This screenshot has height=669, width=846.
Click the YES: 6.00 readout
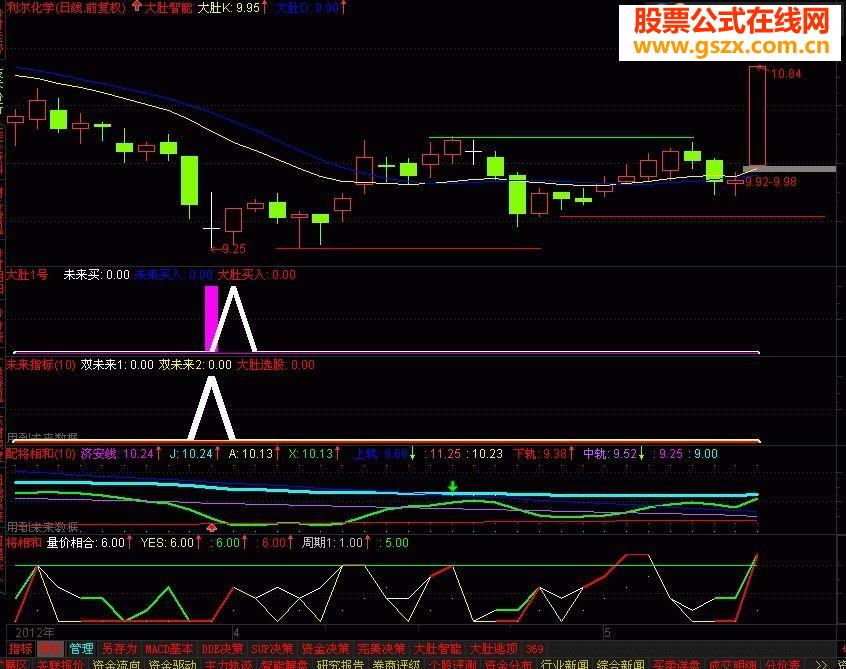167,543
